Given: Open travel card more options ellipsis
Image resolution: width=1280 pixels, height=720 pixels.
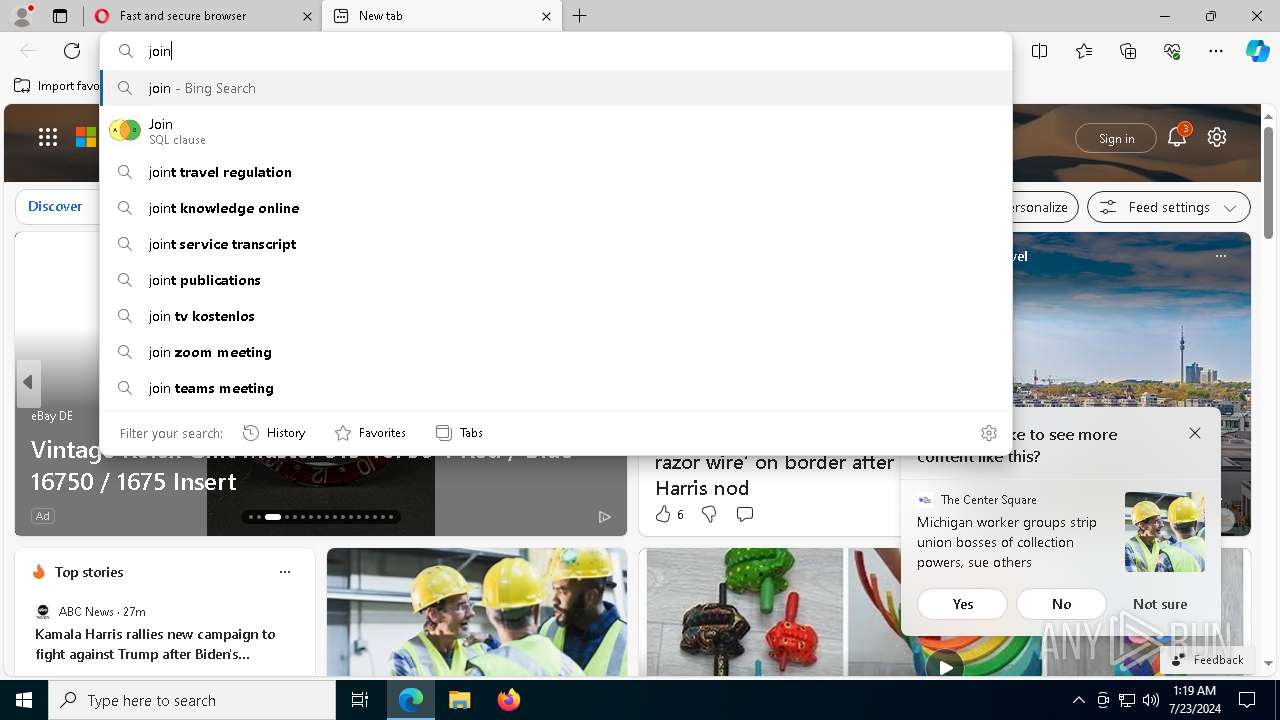Looking at the screenshot, I should [x=1221, y=256].
